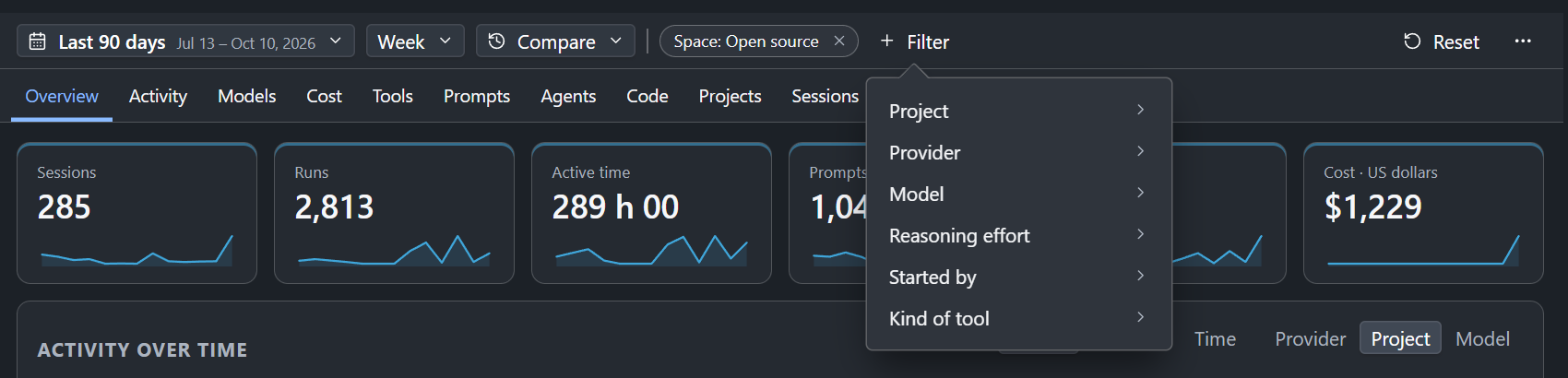Expand the Project submenu chevron
This screenshot has height=378, width=1568.
coord(1141,110)
